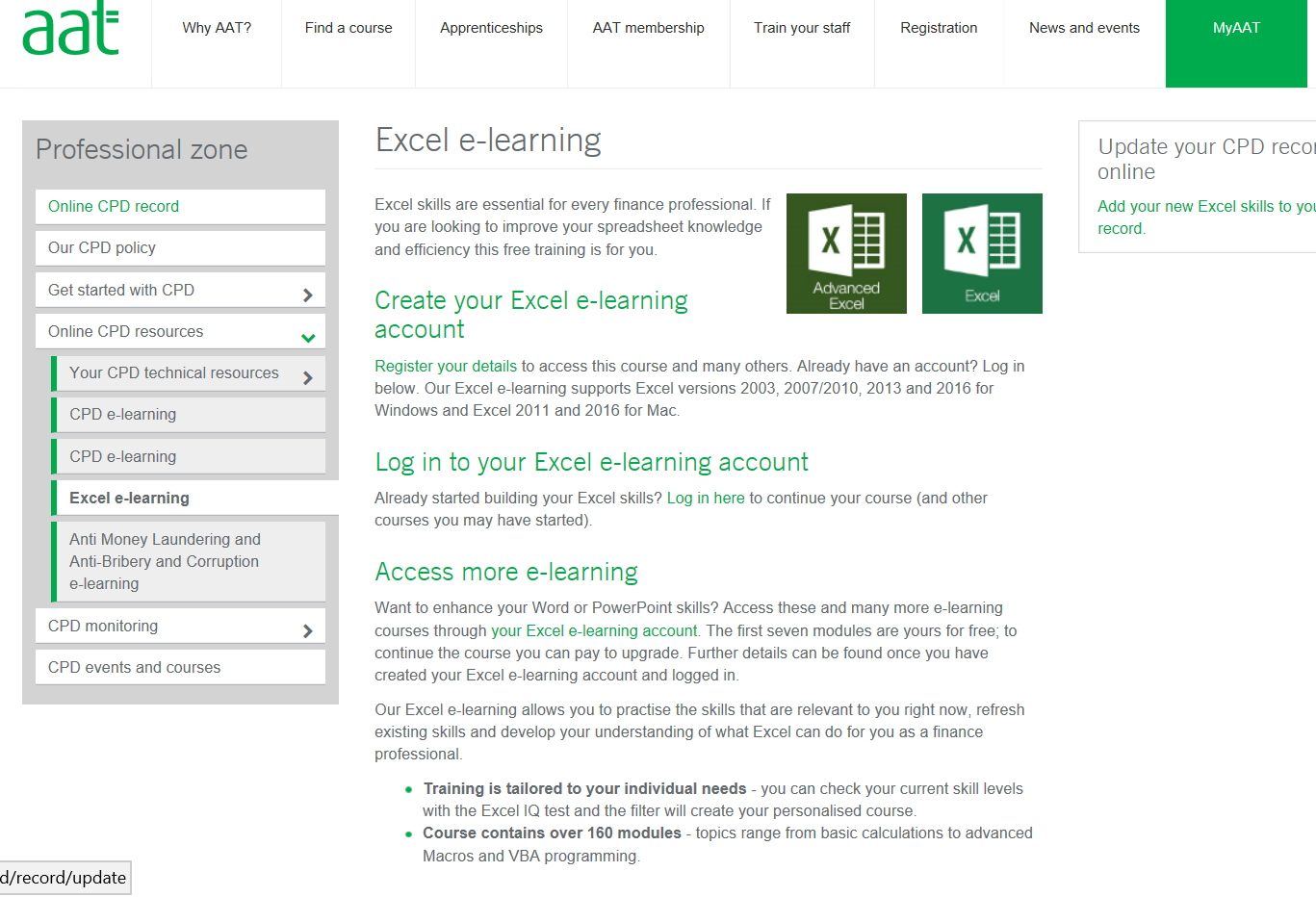This screenshot has height=897, width=1316.
Task: Select Find a course
Action: pos(348,28)
